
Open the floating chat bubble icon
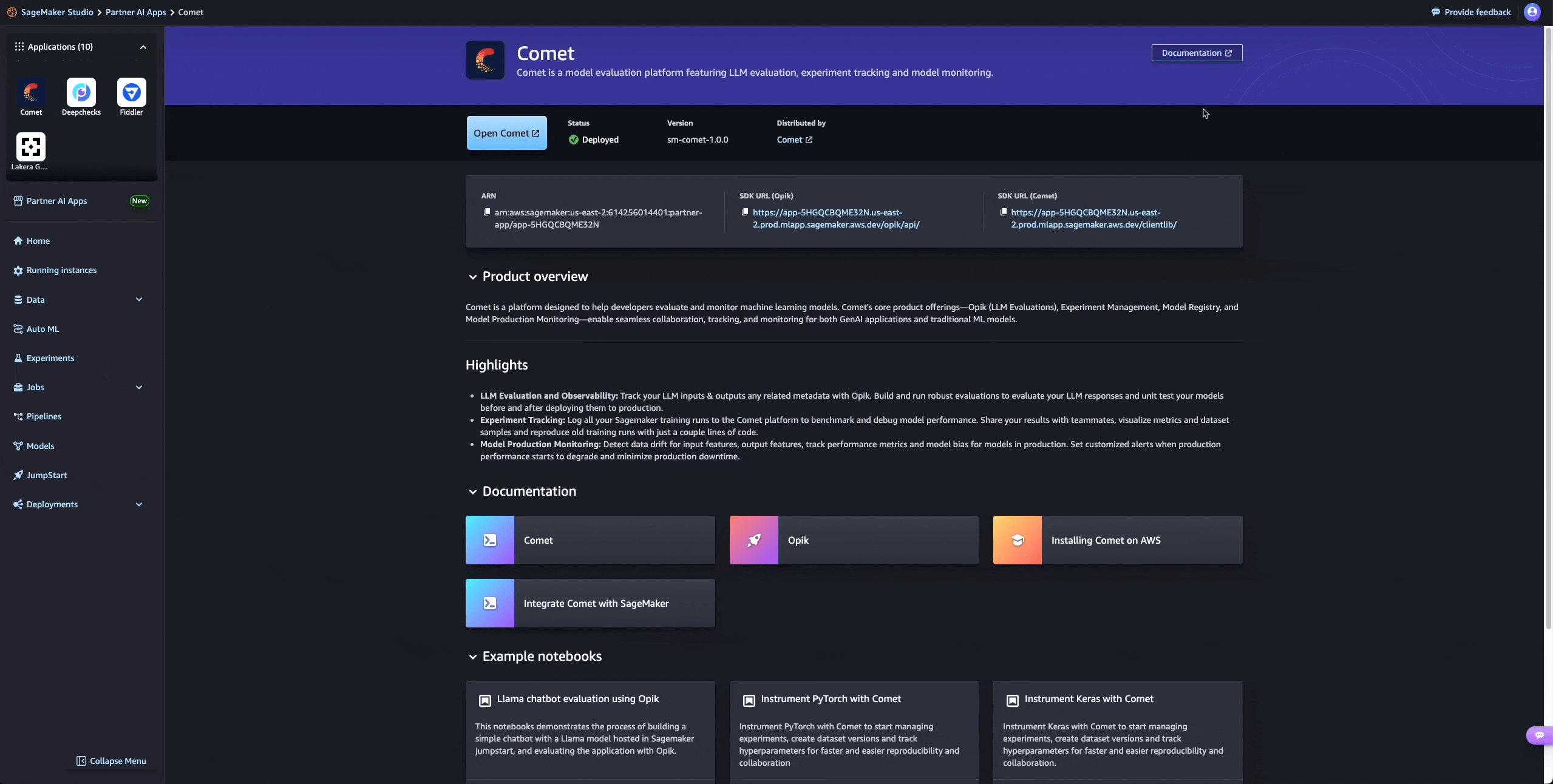point(1539,735)
